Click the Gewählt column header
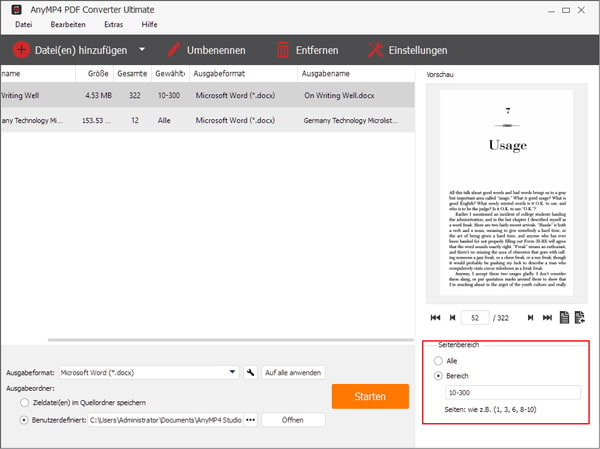The image size is (600, 449). pyautogui.click(x=170, y=73)
